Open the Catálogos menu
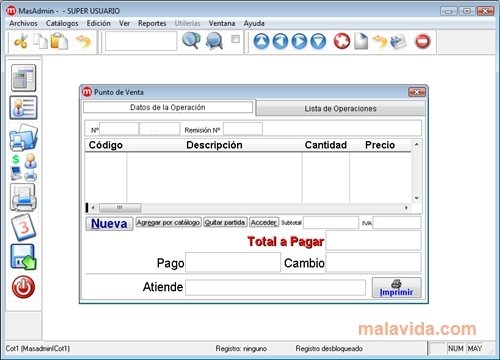500x360 pixels. click(x=62, y=23)
